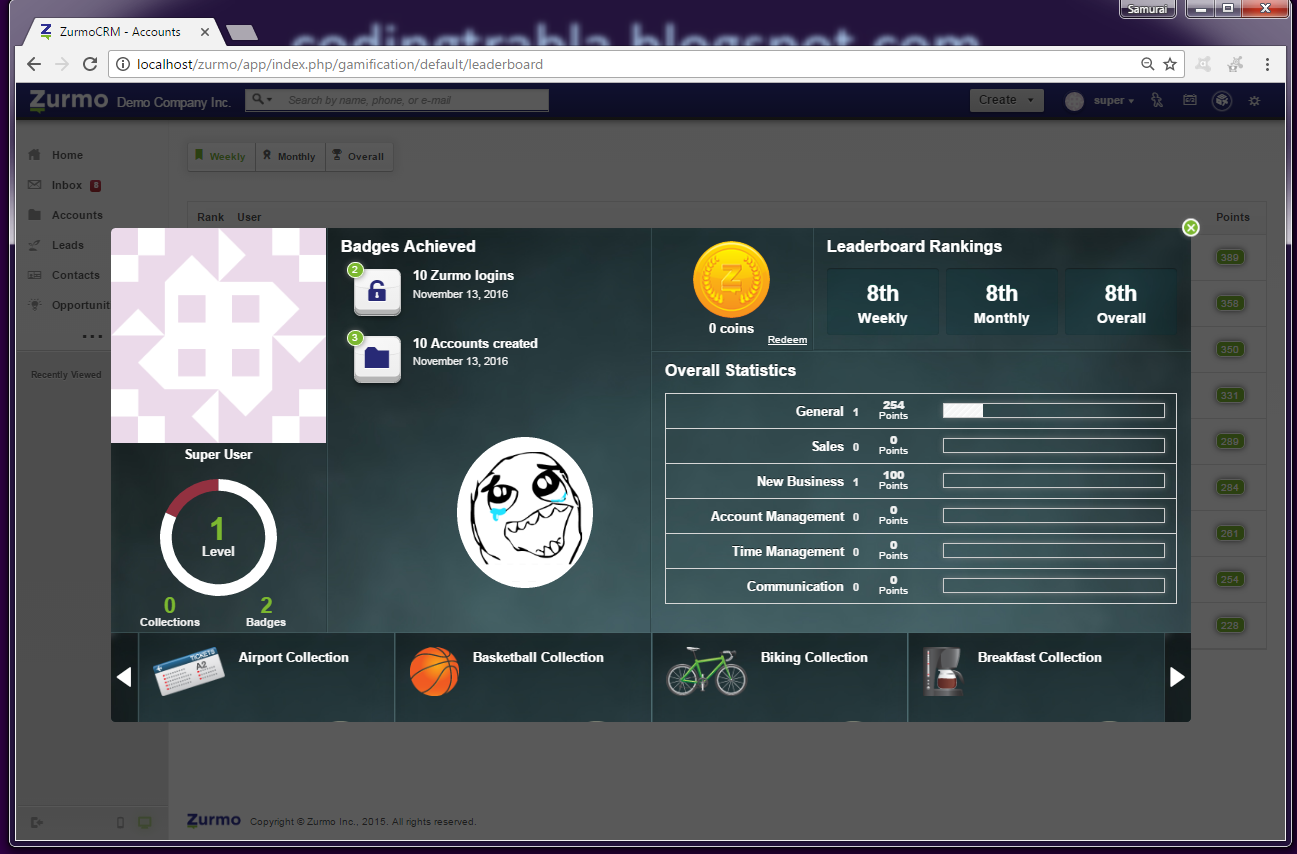Click the New Business points progress bar
Screen dimensions: 1297x854
click(1054, 481)
